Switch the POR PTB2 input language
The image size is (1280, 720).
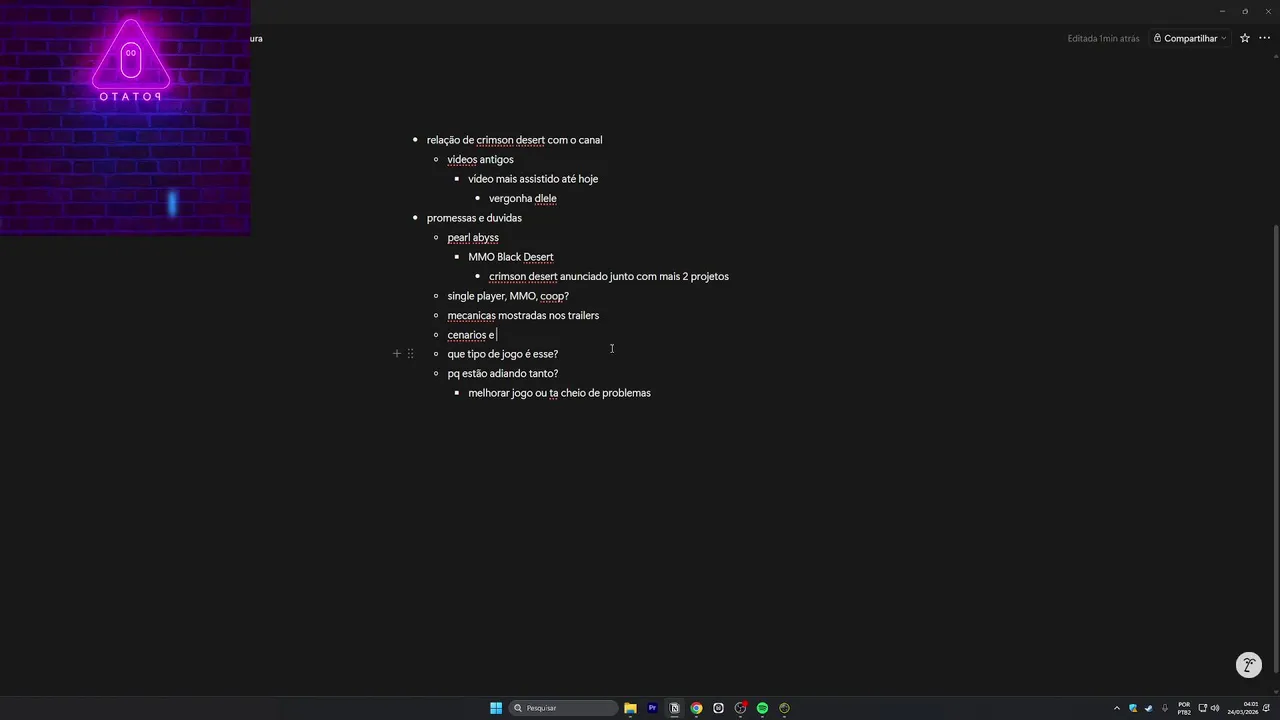1184,708
